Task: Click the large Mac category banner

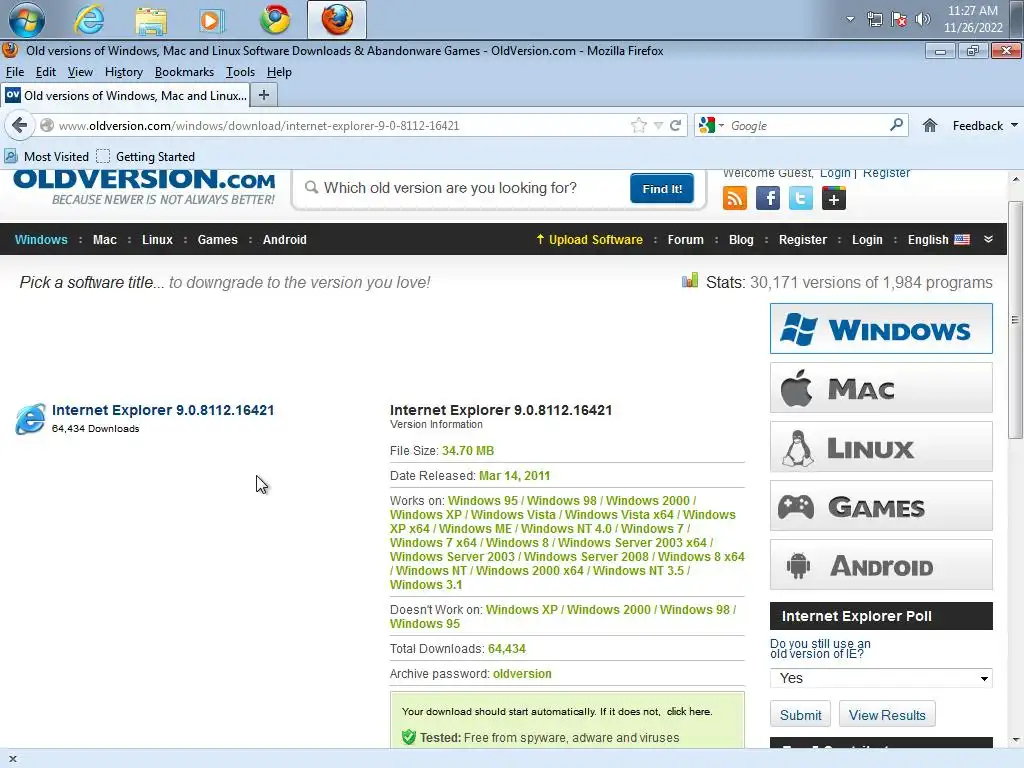Action: tap(881, 388)
